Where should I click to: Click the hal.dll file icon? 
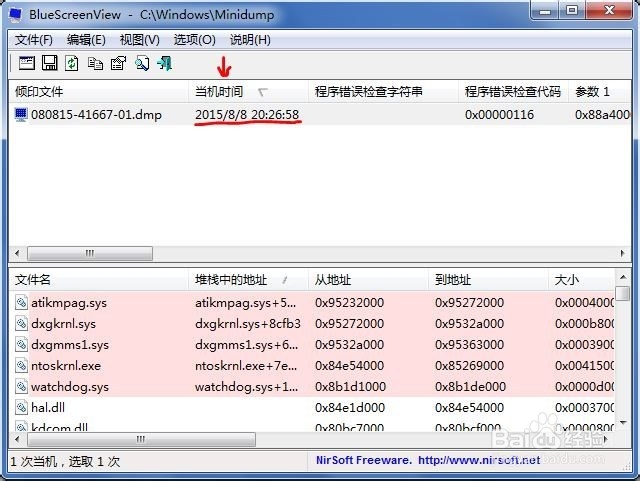(x=21, y=407)
